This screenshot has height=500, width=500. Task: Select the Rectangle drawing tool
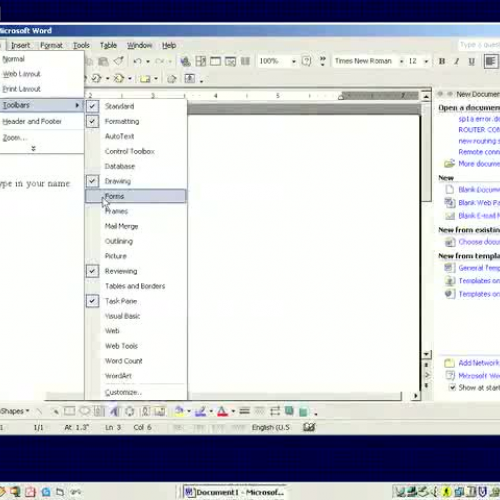pos(69,411)
